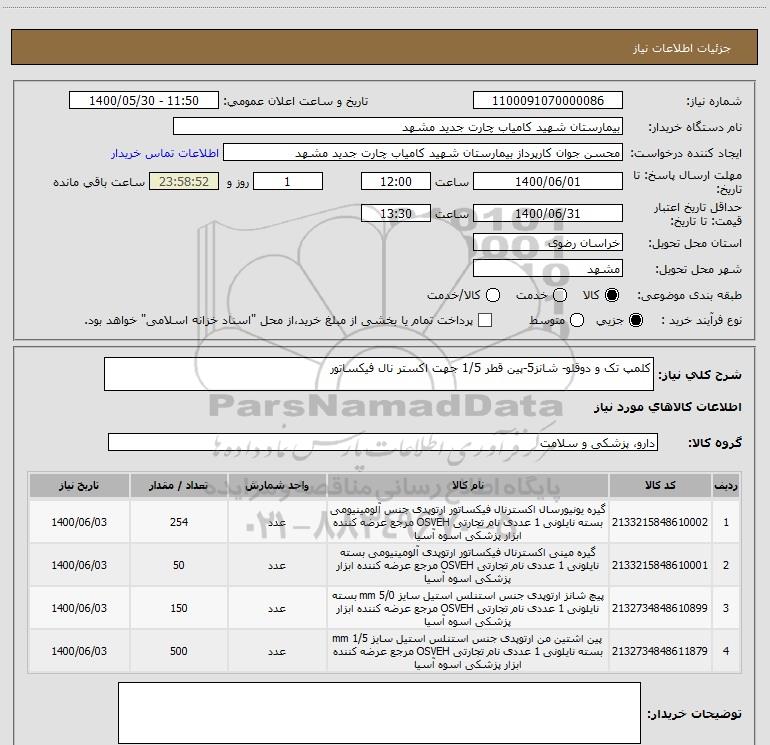Screen dimensions: 770x745
Task: Select the خدمت radio button
Action: tap(560, 295)
